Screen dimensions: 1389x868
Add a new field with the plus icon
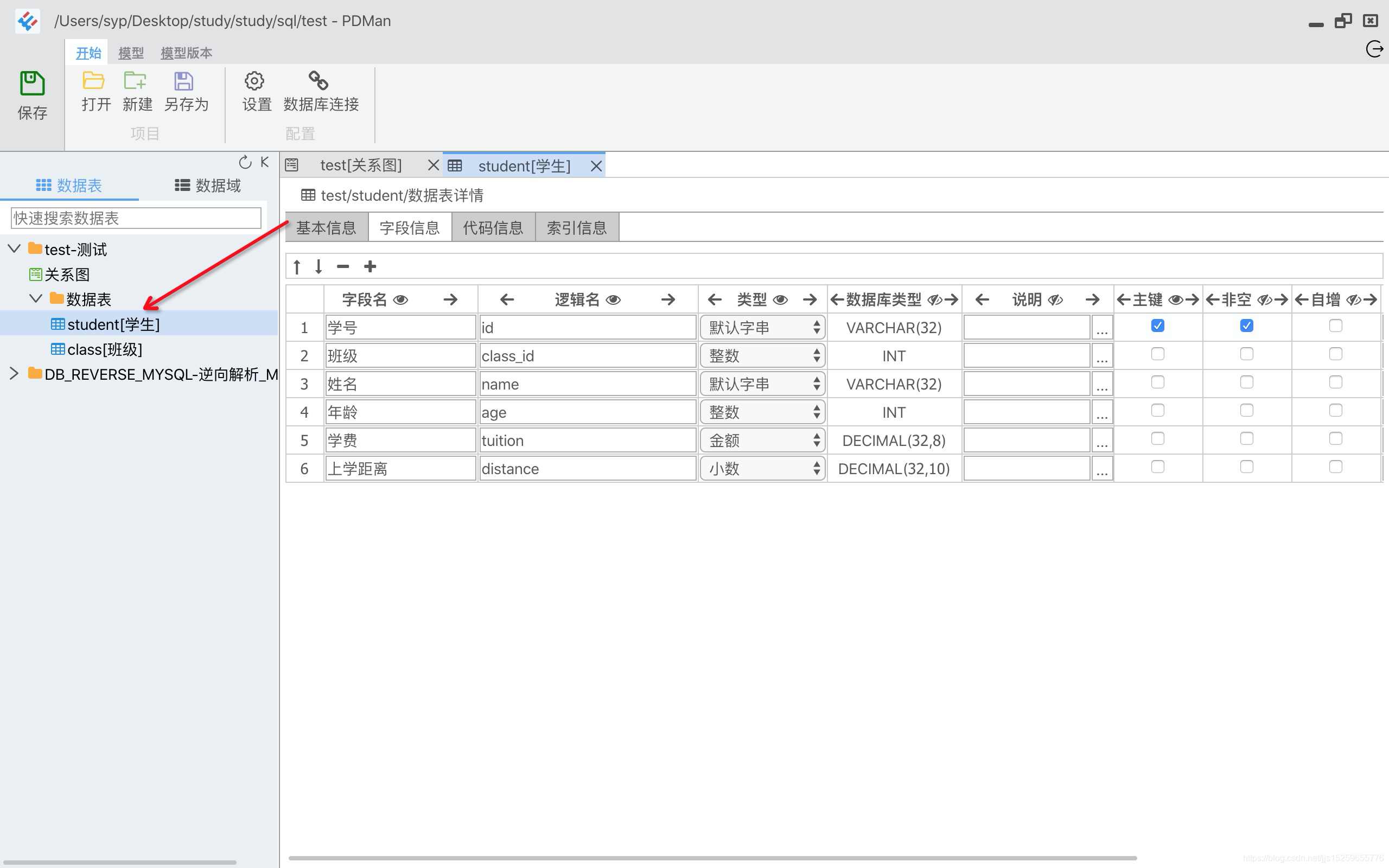(x=370, y=266)
